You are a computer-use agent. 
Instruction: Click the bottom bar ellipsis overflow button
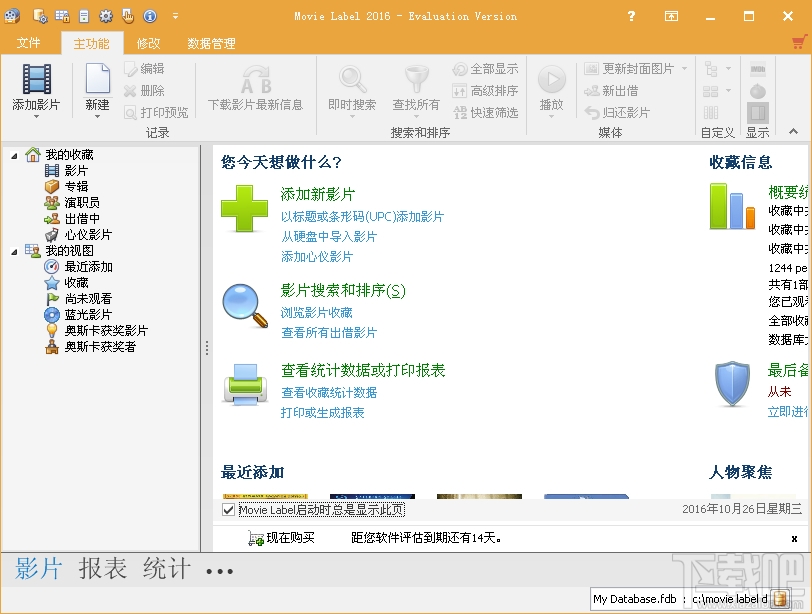(x=220, y=572)
